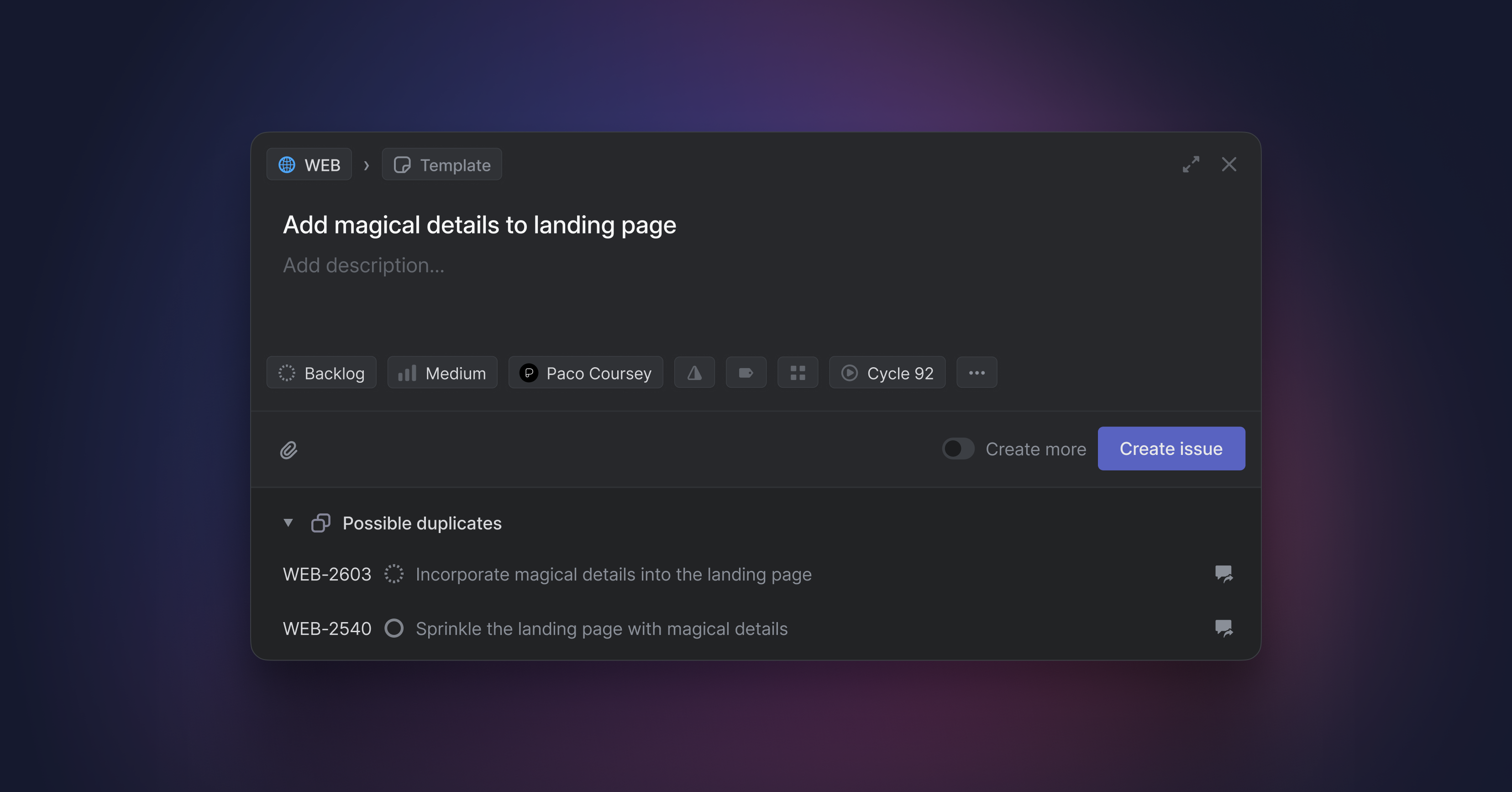Image resolution: width=1512 pixels, height=792 pixels.
Task: Click the todo status circle of WEB-2540
Action: (393, 628)
